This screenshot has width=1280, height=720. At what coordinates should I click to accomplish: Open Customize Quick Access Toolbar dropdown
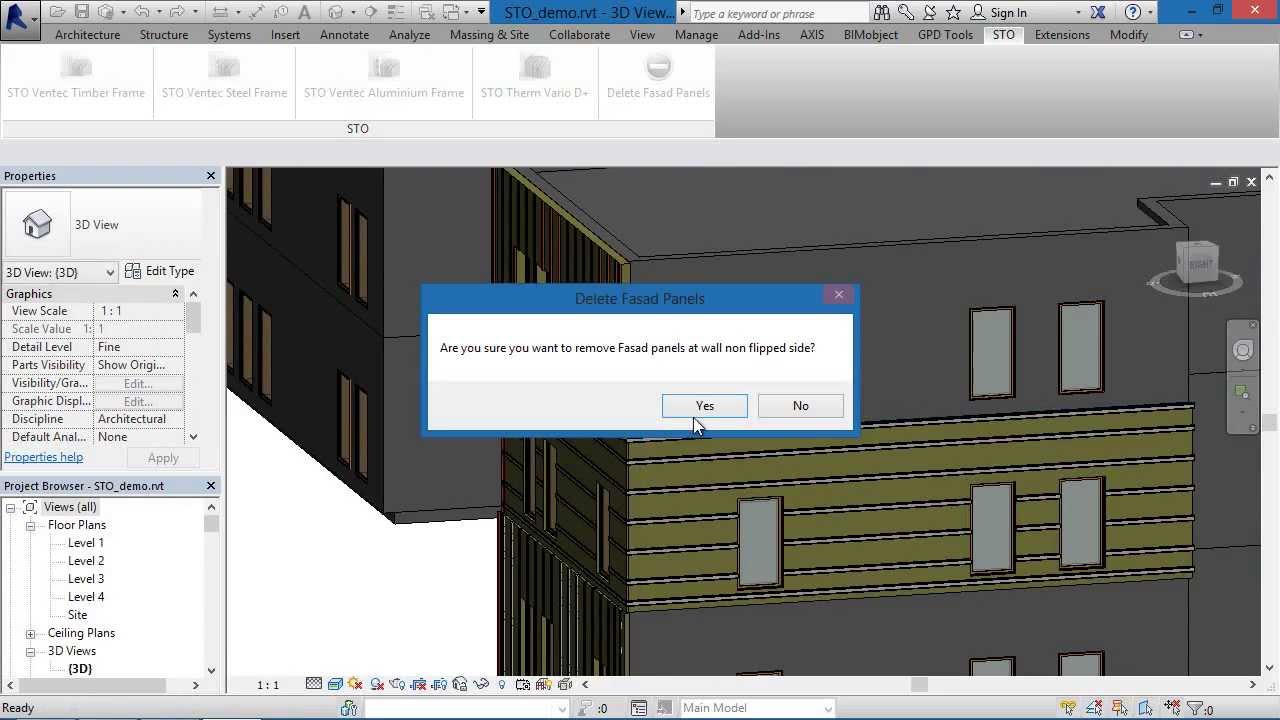(x=482, y=13)
